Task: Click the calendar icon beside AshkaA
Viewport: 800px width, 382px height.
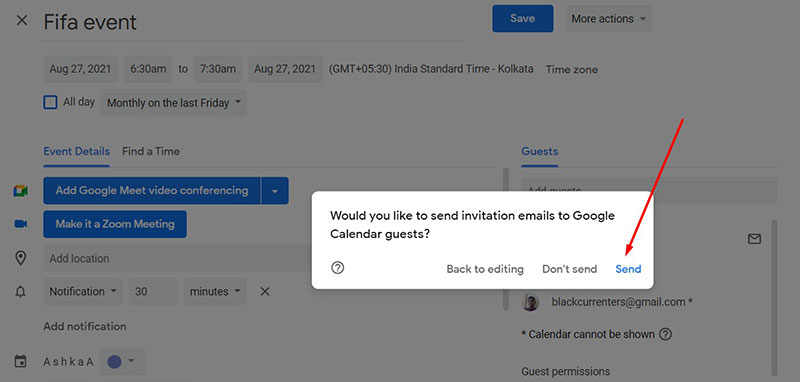Action: [20, 362]
